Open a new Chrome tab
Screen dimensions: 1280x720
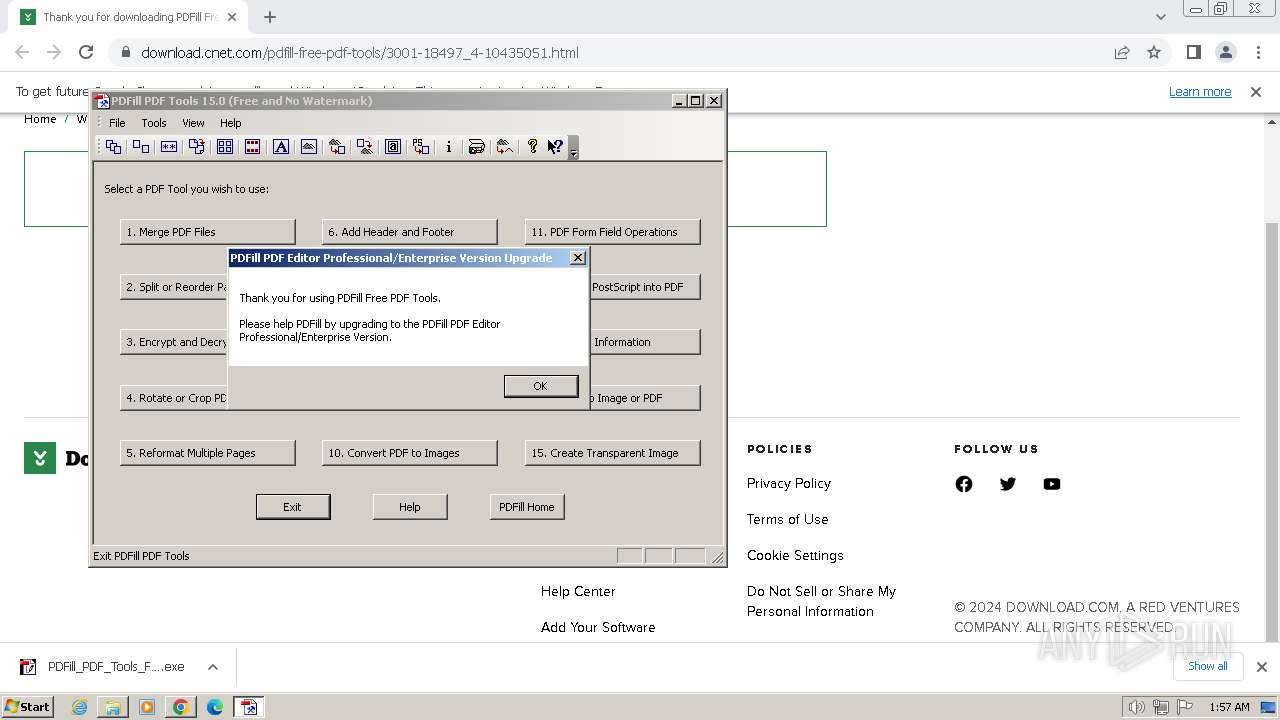click(270, 17)
